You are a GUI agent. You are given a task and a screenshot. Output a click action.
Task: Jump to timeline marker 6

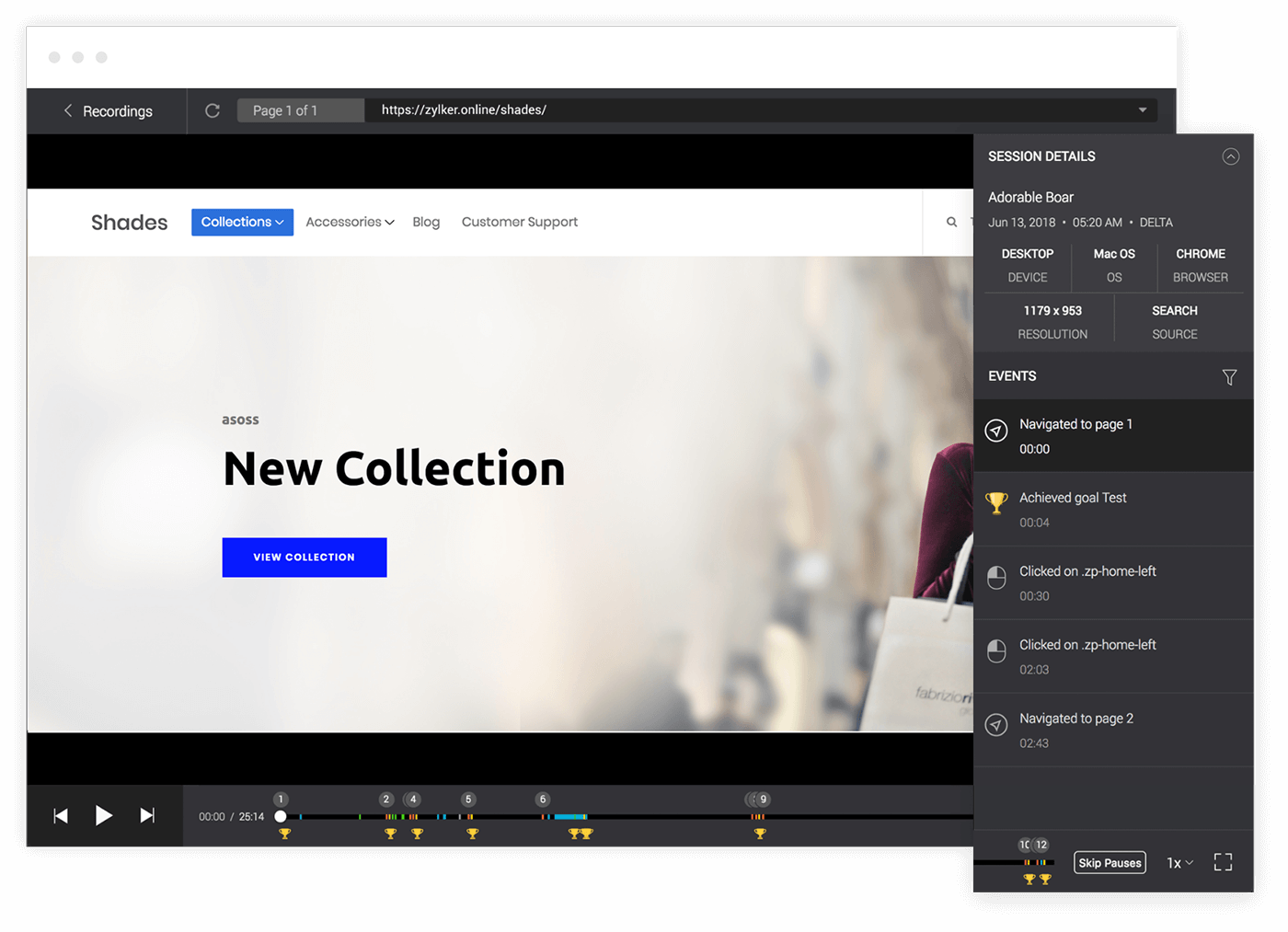click(x=543, y=800)
